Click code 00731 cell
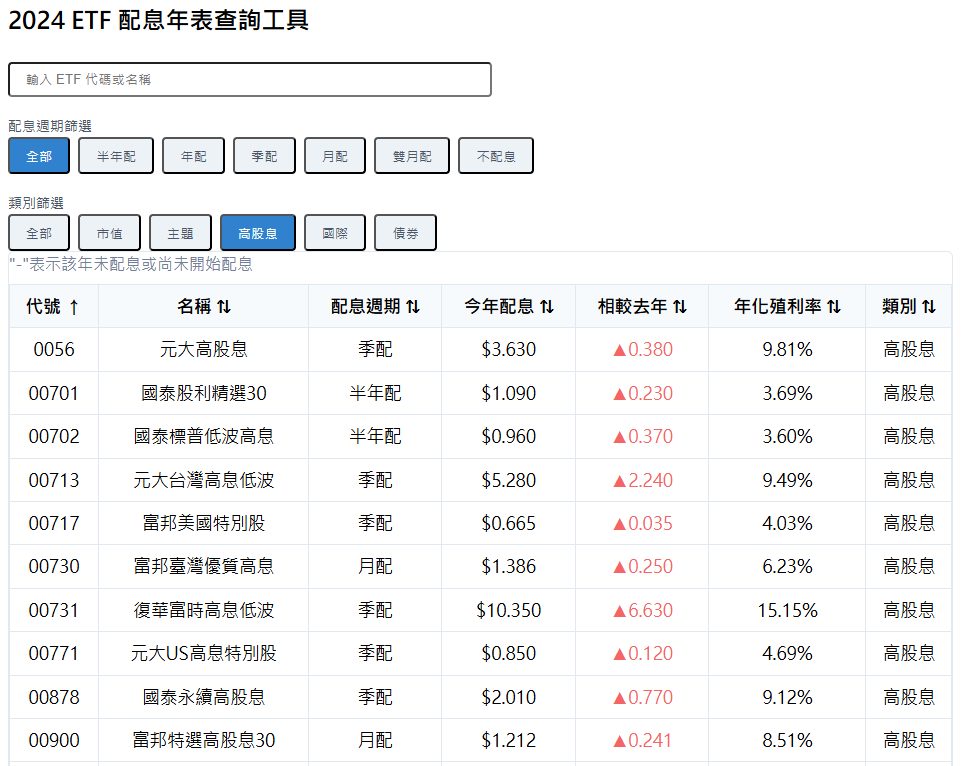Screen dimensions: 961x766 pos(54,610)
